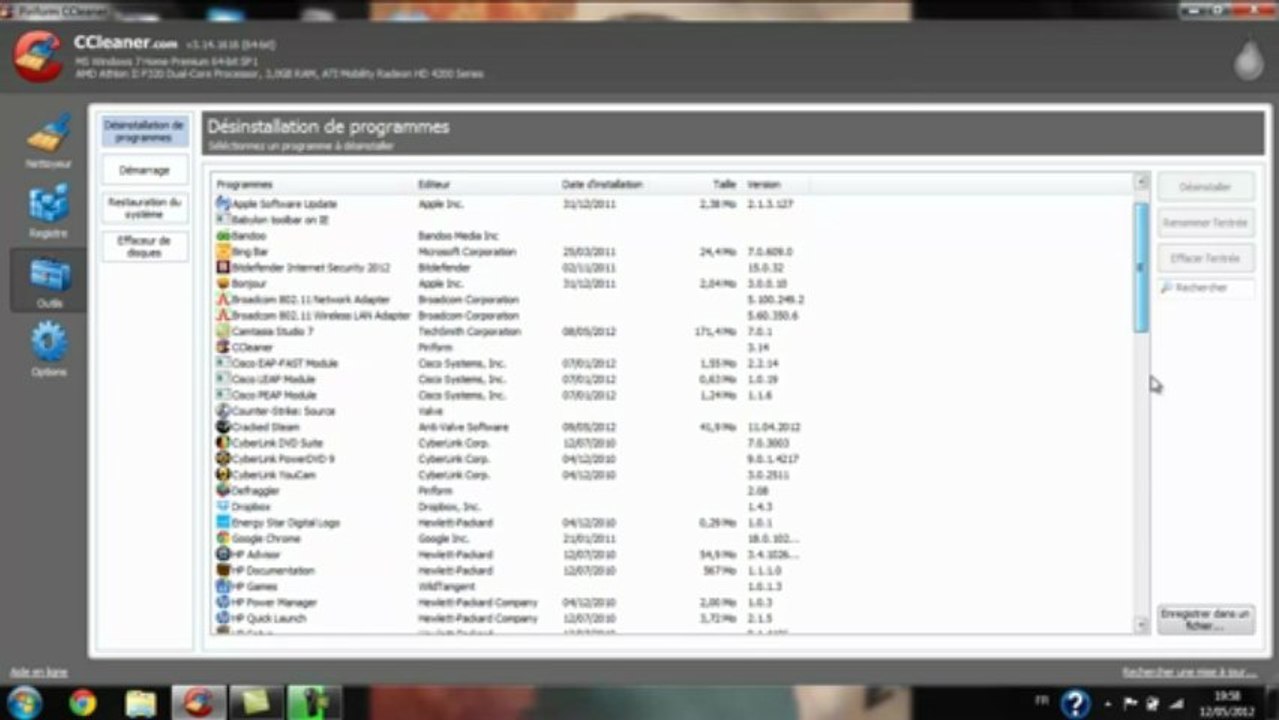Select the Babylon toolbar on IE row

point(673,219)
